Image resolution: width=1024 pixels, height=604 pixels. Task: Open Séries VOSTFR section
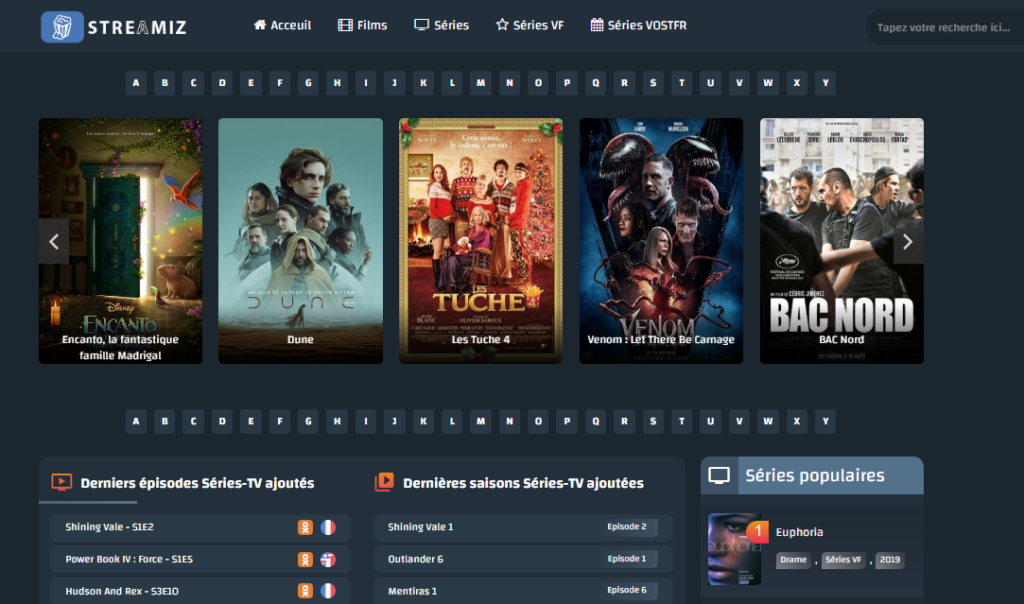click(x=639, y=25)
